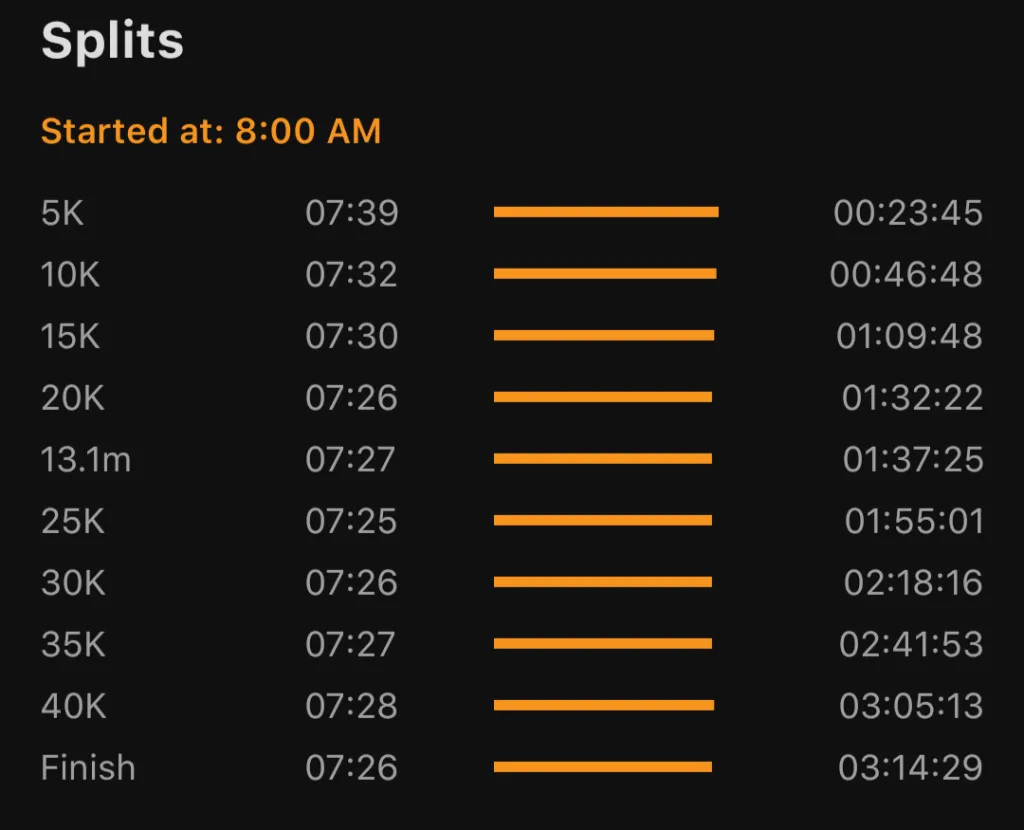Image resolution: width=1024 pixels, height=830 pixels.
Task: Click the 07:39 pace value
Action: coord(352,213)
